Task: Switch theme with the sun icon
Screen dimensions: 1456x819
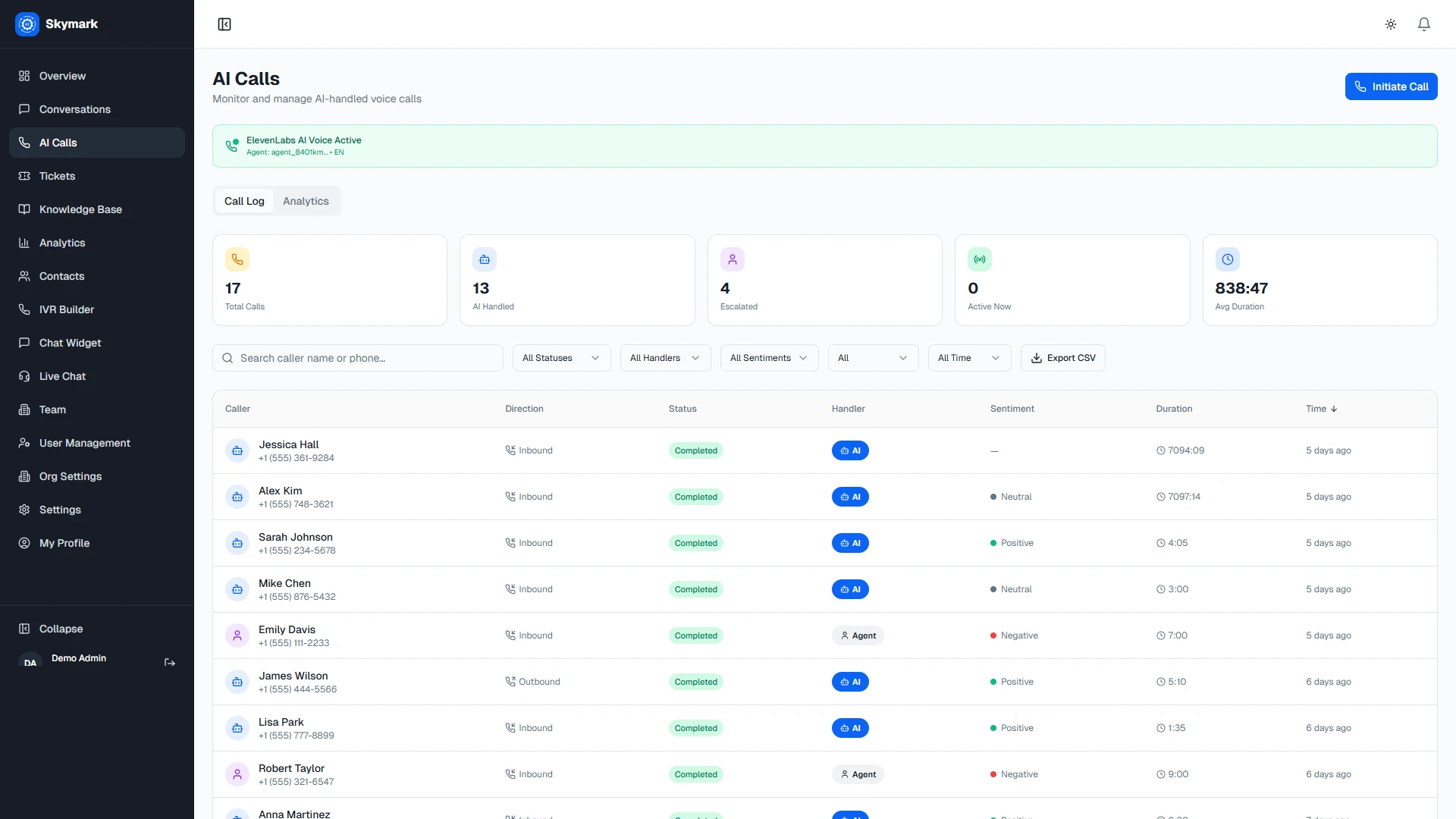Action: pos(1391,24)
